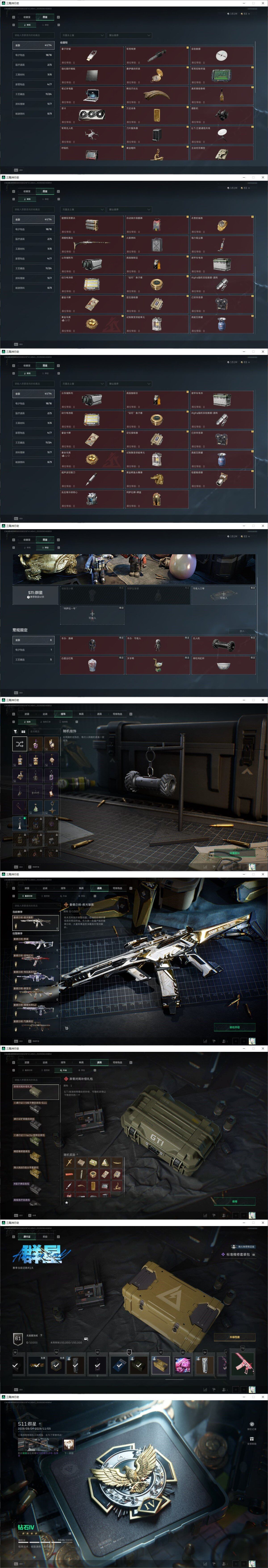Click the green button in the chrome rifle skin window
This screenshot has height=1568, width=268.
(234, 1027)
